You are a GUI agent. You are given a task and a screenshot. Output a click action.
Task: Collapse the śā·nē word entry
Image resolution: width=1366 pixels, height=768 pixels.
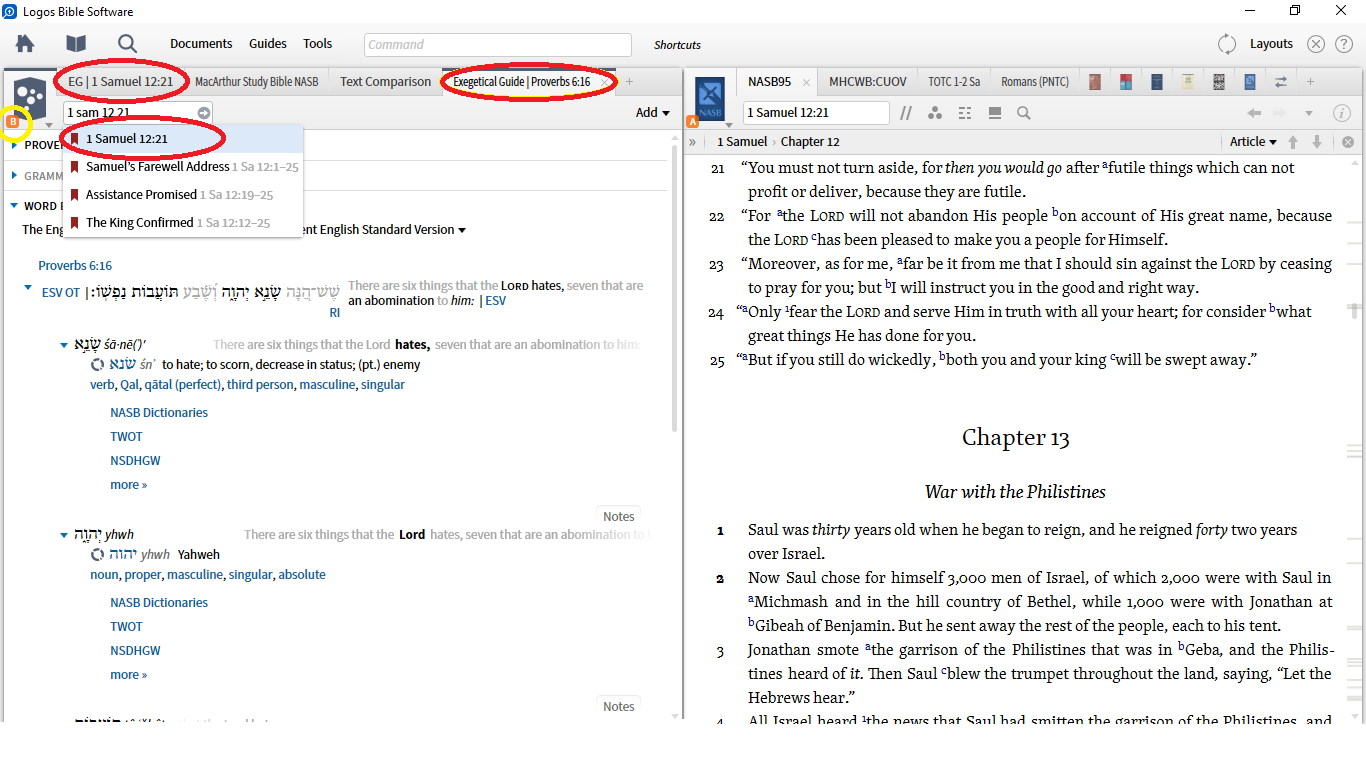(64, 345)
